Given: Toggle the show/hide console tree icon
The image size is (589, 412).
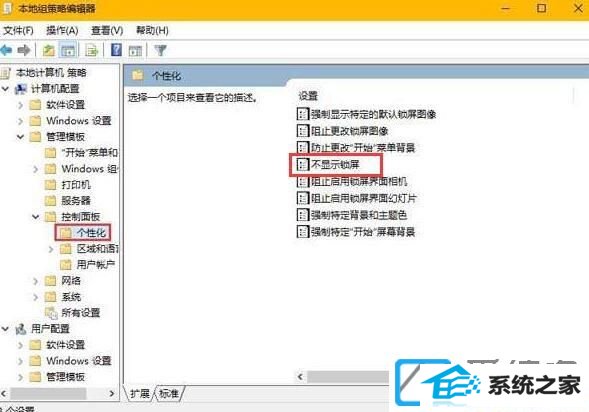Looking at the screenshot, I should pyautogui.click(x=68, y=50).
